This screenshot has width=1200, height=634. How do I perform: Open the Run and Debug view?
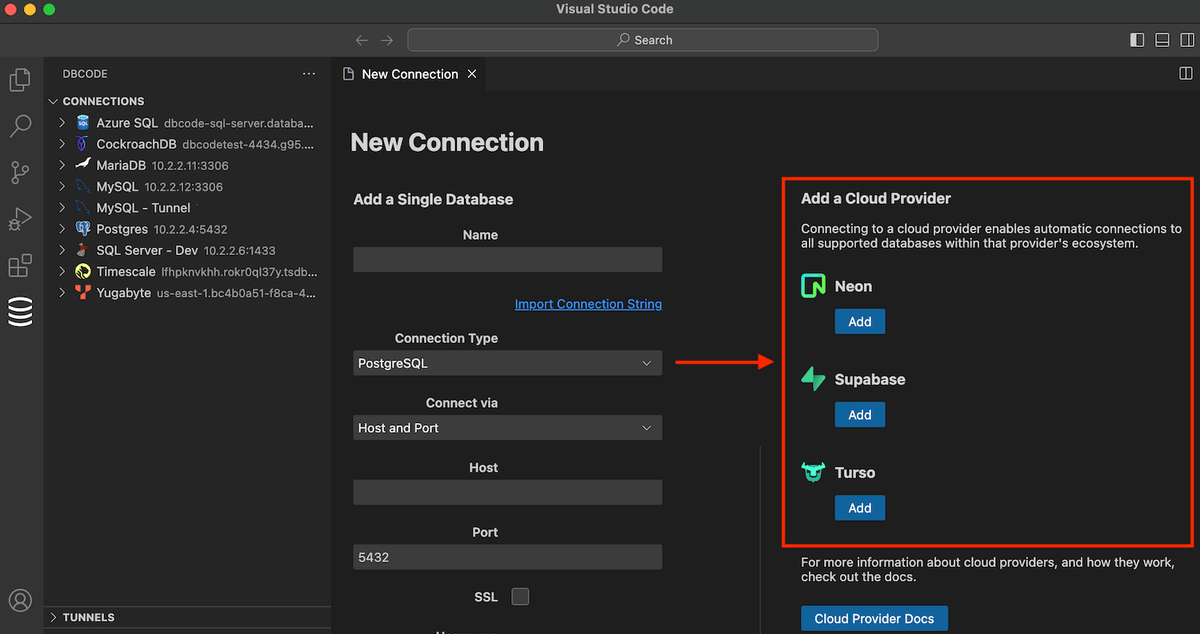tap(20, 219)
